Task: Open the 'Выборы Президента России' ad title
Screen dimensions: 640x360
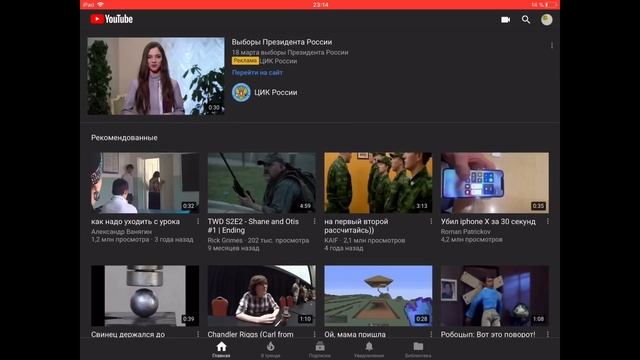Action: pyautogui.click(x=282, y=42)
